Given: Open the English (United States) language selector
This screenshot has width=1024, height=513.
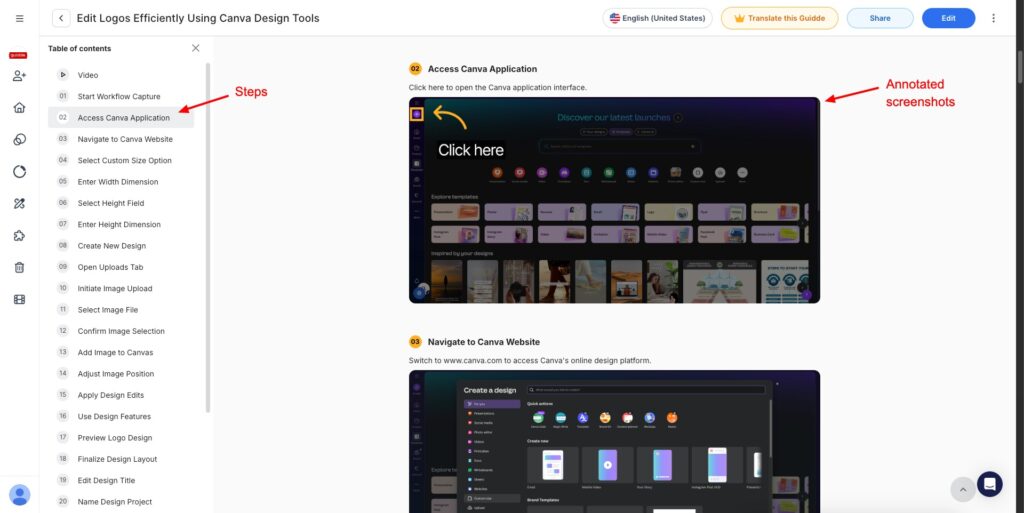Looking at the screenshot, I should [x=657, y=18].
